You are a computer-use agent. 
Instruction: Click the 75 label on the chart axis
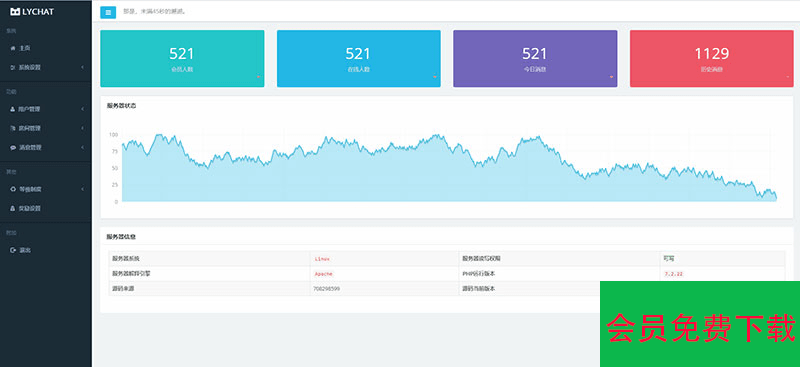[x=115, y=151]
